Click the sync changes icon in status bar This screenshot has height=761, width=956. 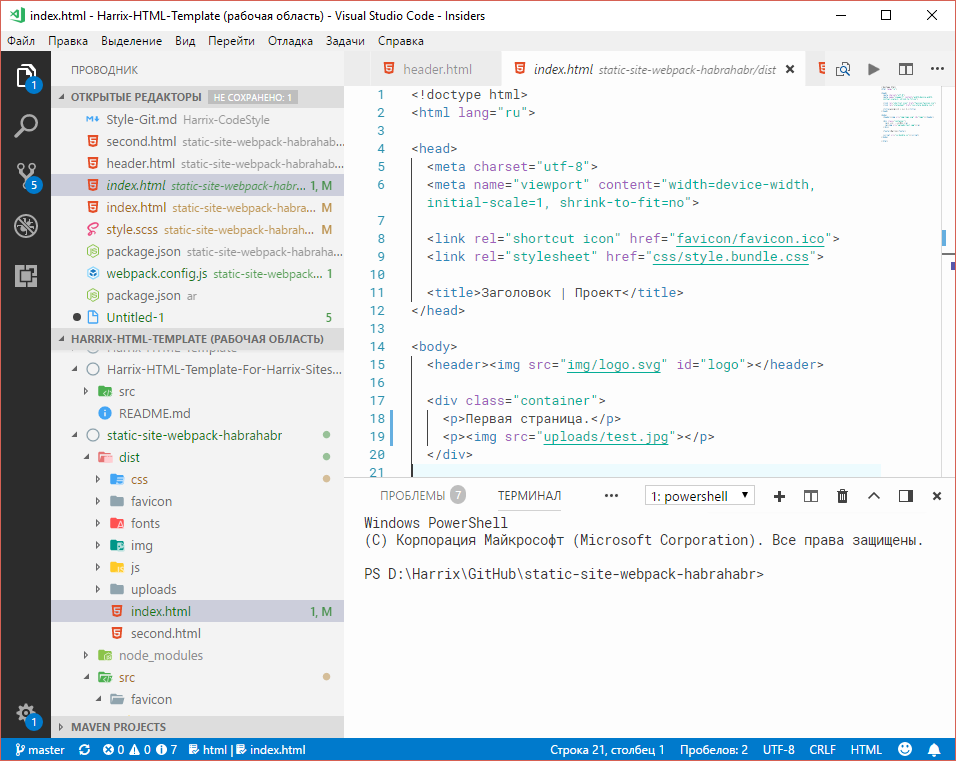pyautogui.click(x=83, y=749)
